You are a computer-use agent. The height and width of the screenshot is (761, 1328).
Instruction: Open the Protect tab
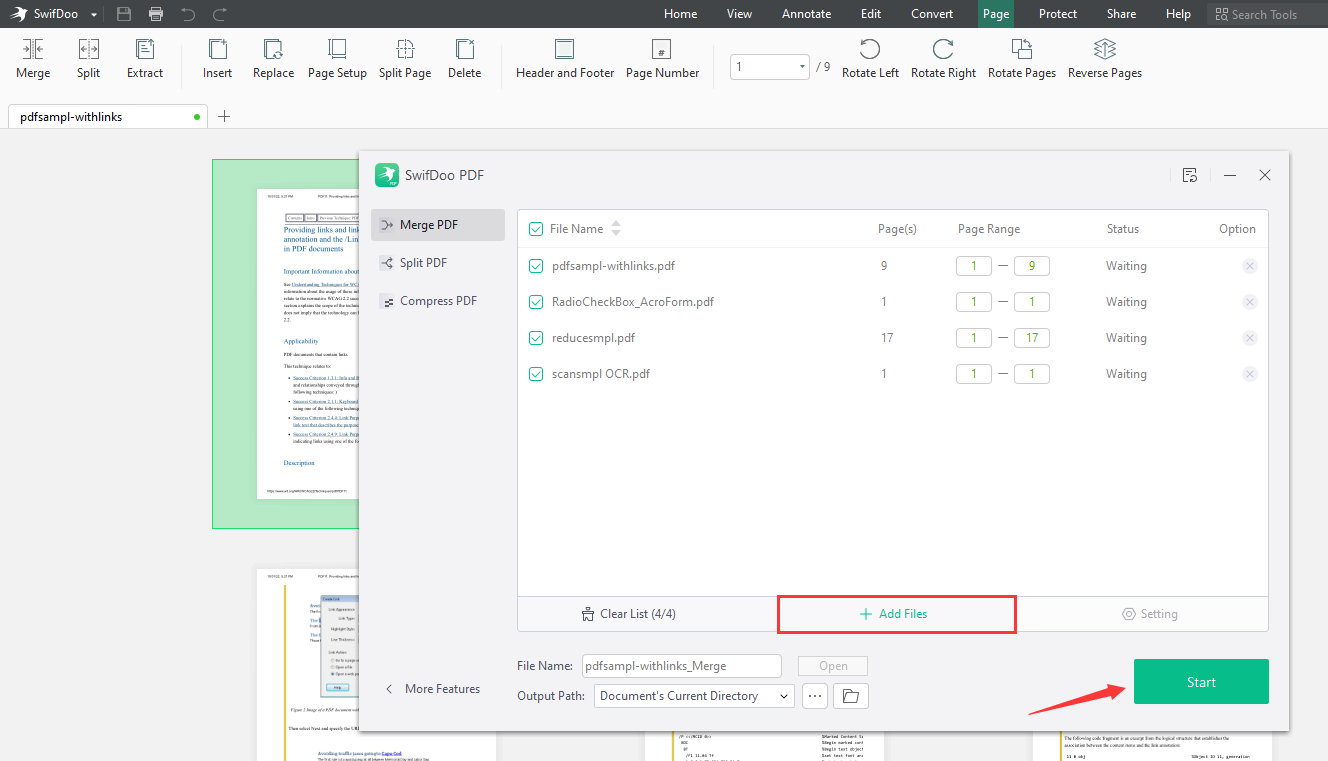[1058, 14]
